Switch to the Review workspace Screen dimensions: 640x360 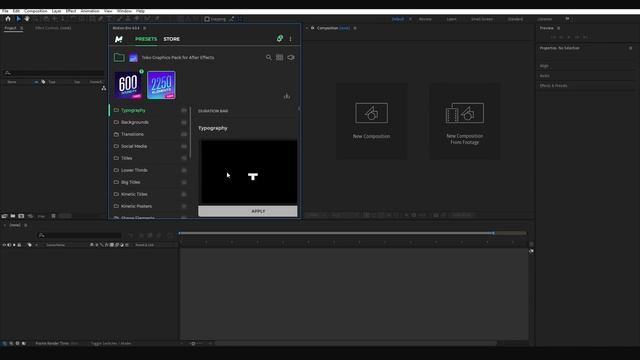(425, 19)
